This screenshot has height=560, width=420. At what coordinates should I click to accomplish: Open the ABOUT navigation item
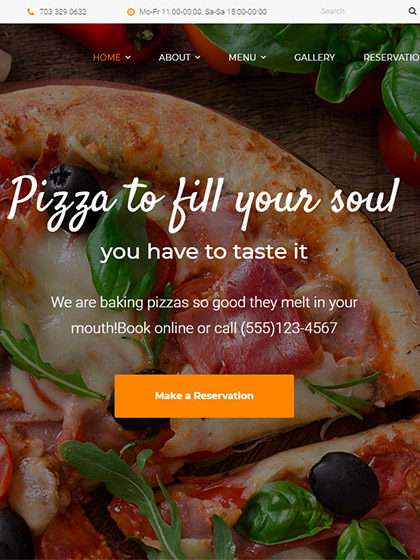174,57
